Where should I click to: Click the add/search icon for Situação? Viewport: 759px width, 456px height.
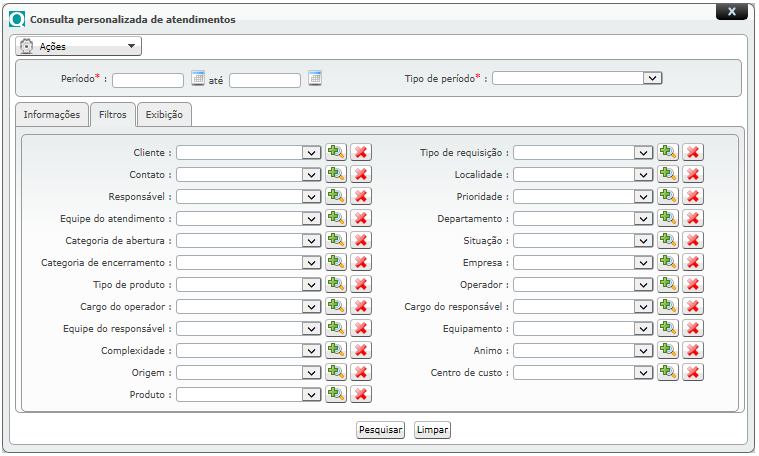coord(668,240)
